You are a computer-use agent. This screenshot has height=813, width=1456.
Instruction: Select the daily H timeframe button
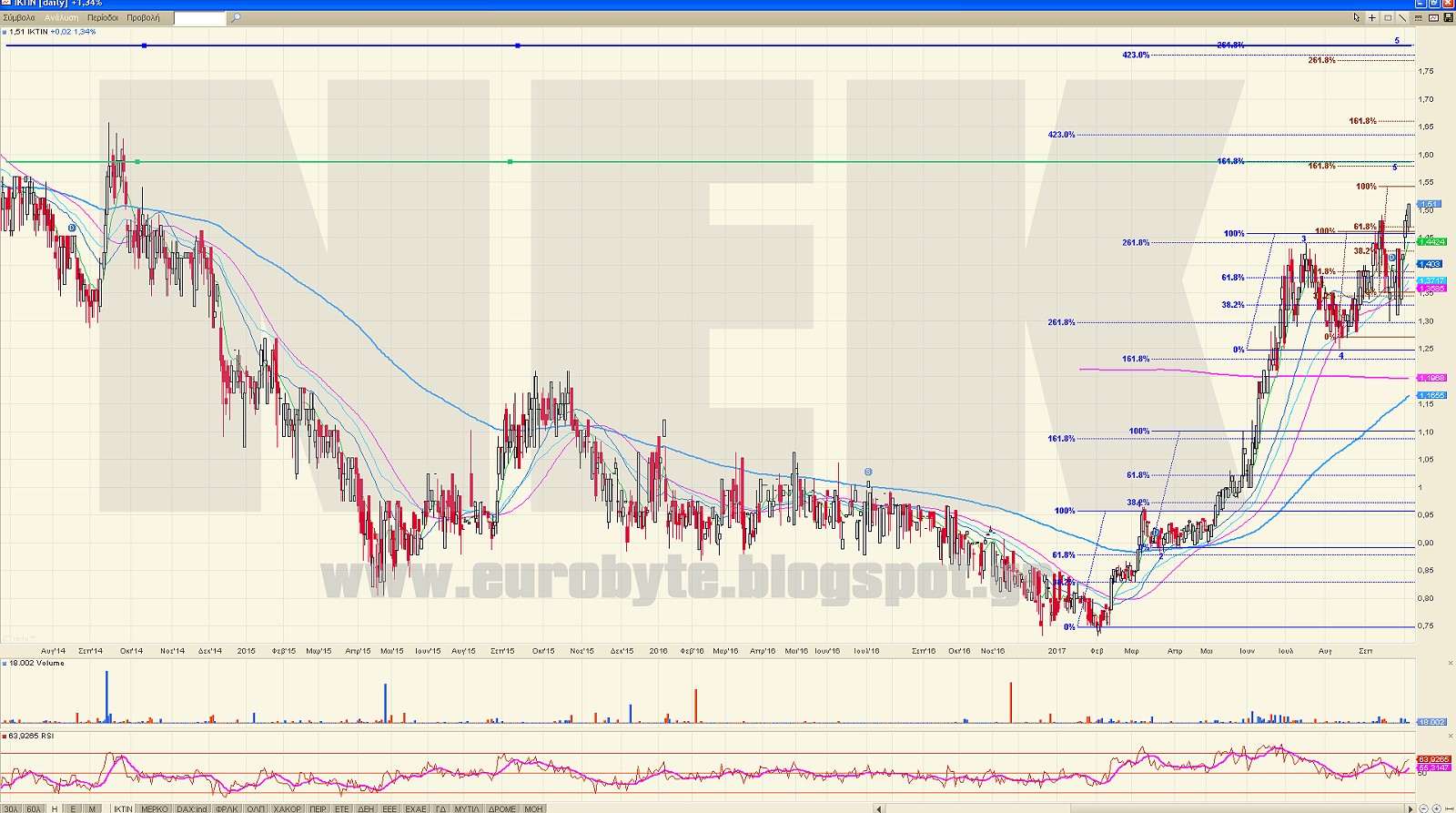pos(55,808)
